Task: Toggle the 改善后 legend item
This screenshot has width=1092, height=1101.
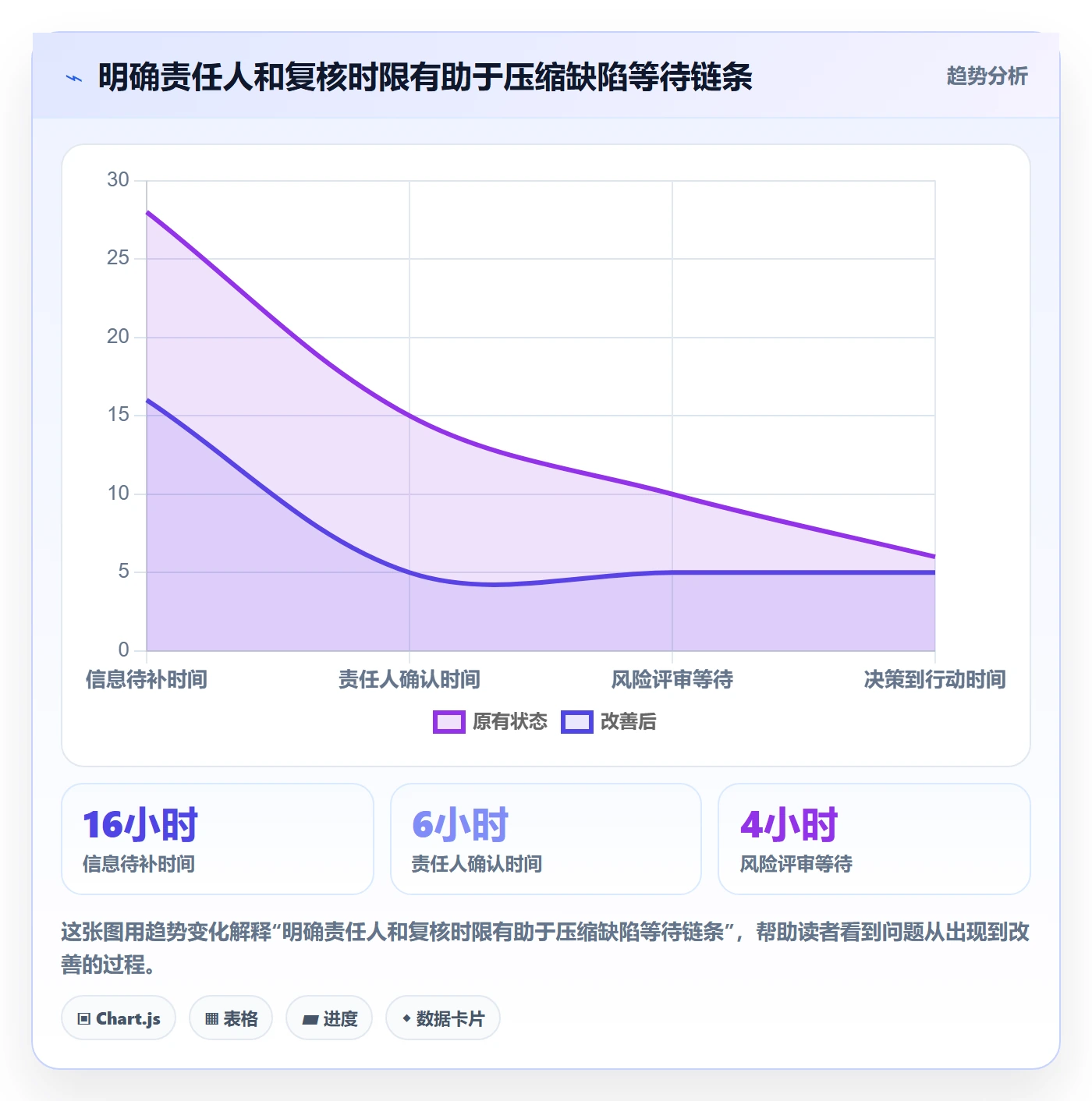Action: pyautogui.click(x=608, y=721)
